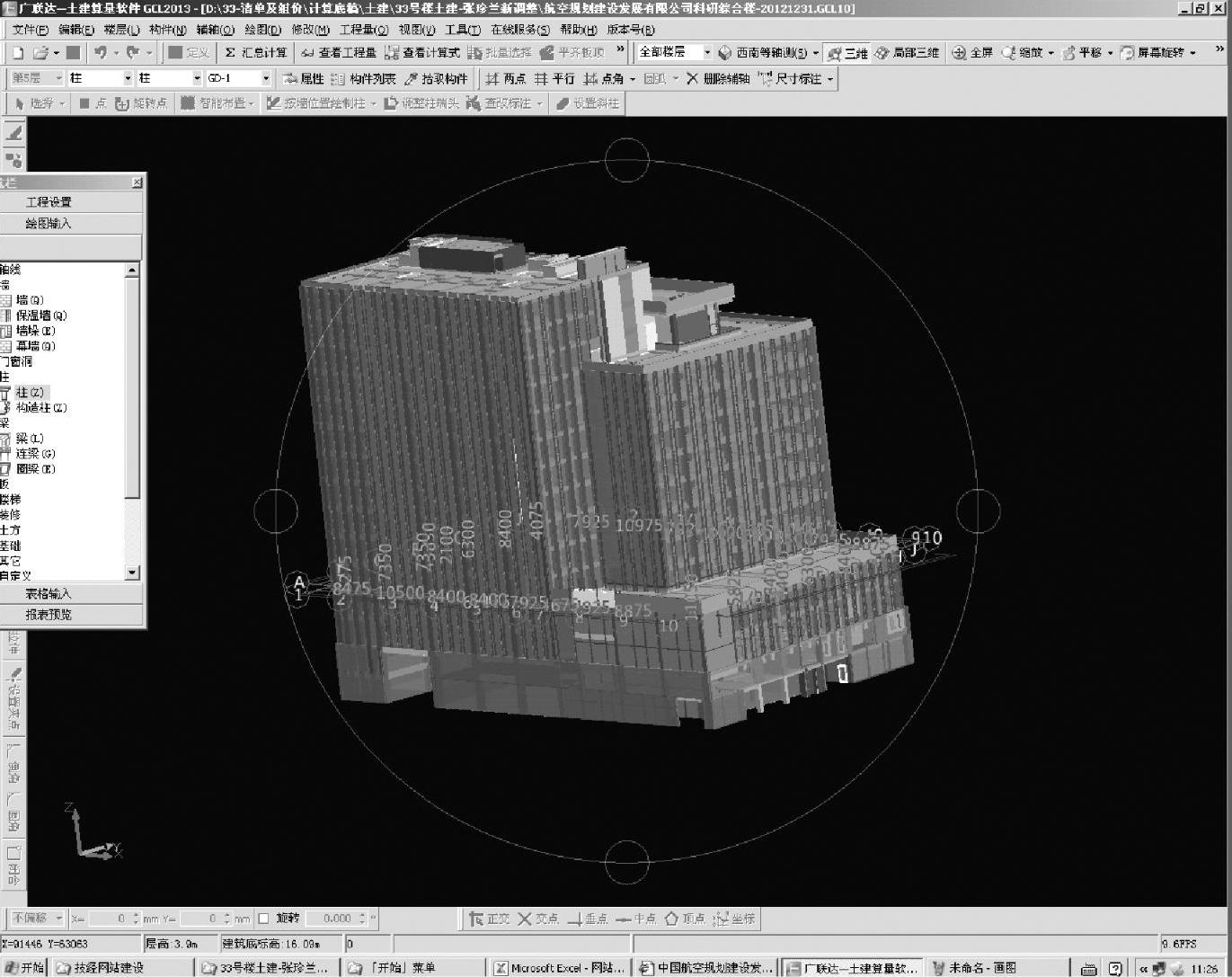Open the 楼层(L) menu
This screenshot has width=1232, height=977.
tap(121, 30)
